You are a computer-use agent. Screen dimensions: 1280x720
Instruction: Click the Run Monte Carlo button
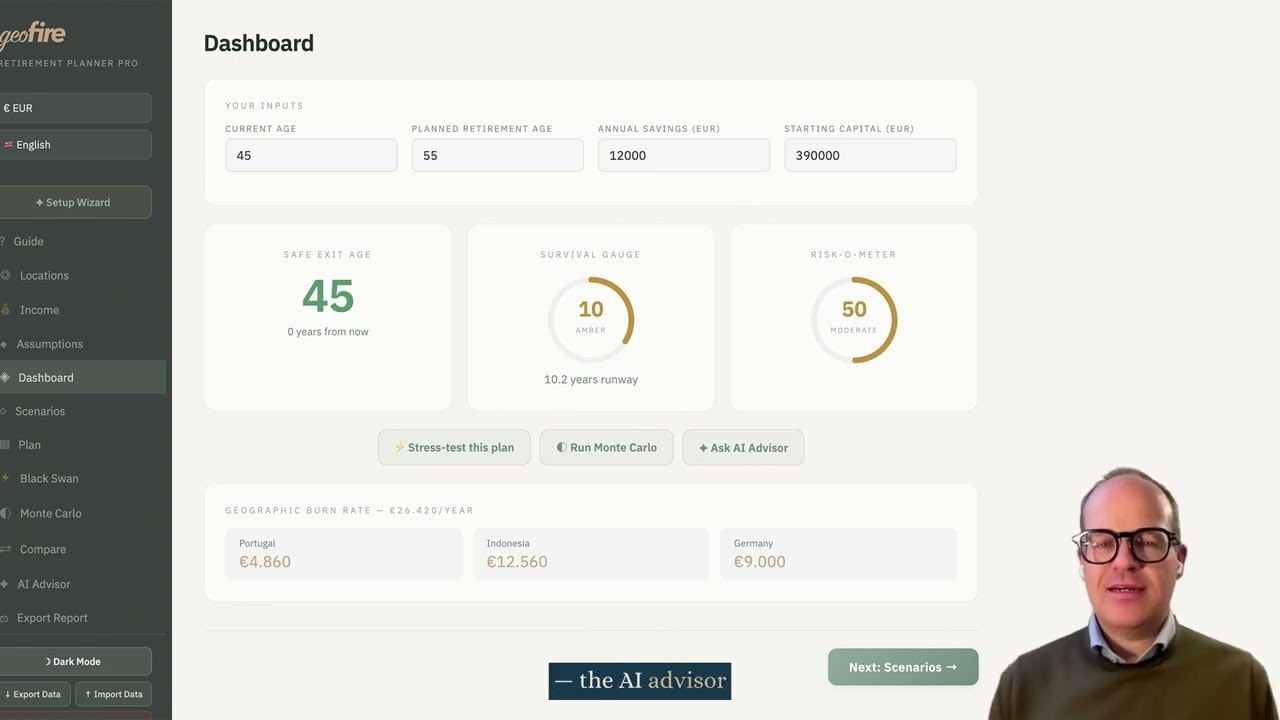tap(606, 447)
